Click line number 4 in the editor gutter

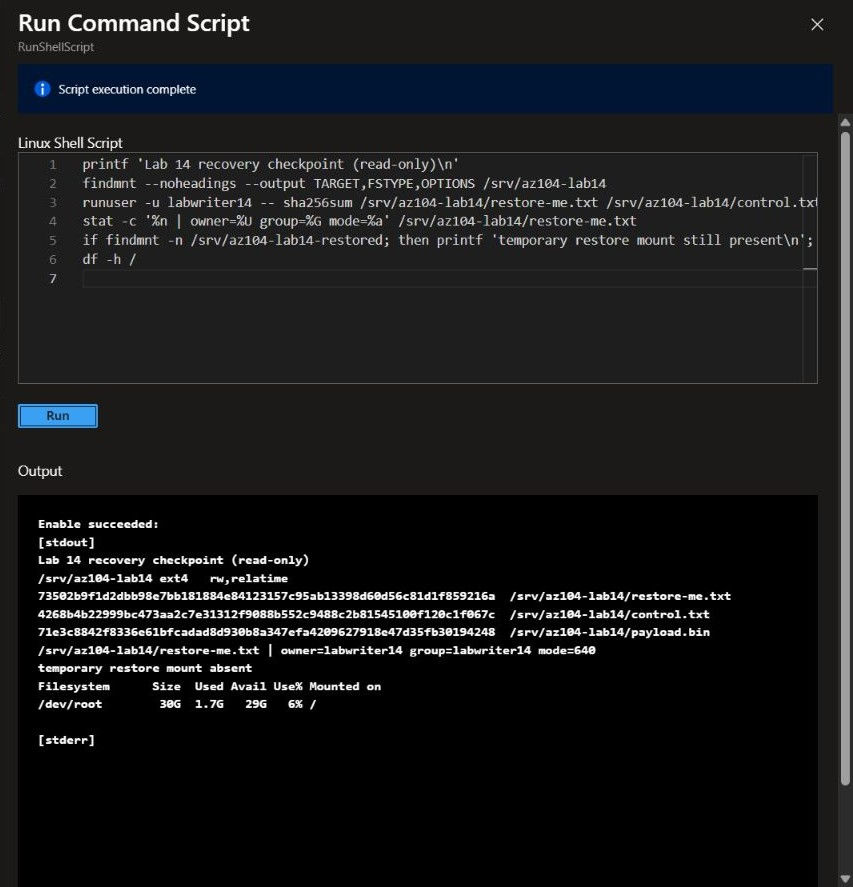point(53,221)
